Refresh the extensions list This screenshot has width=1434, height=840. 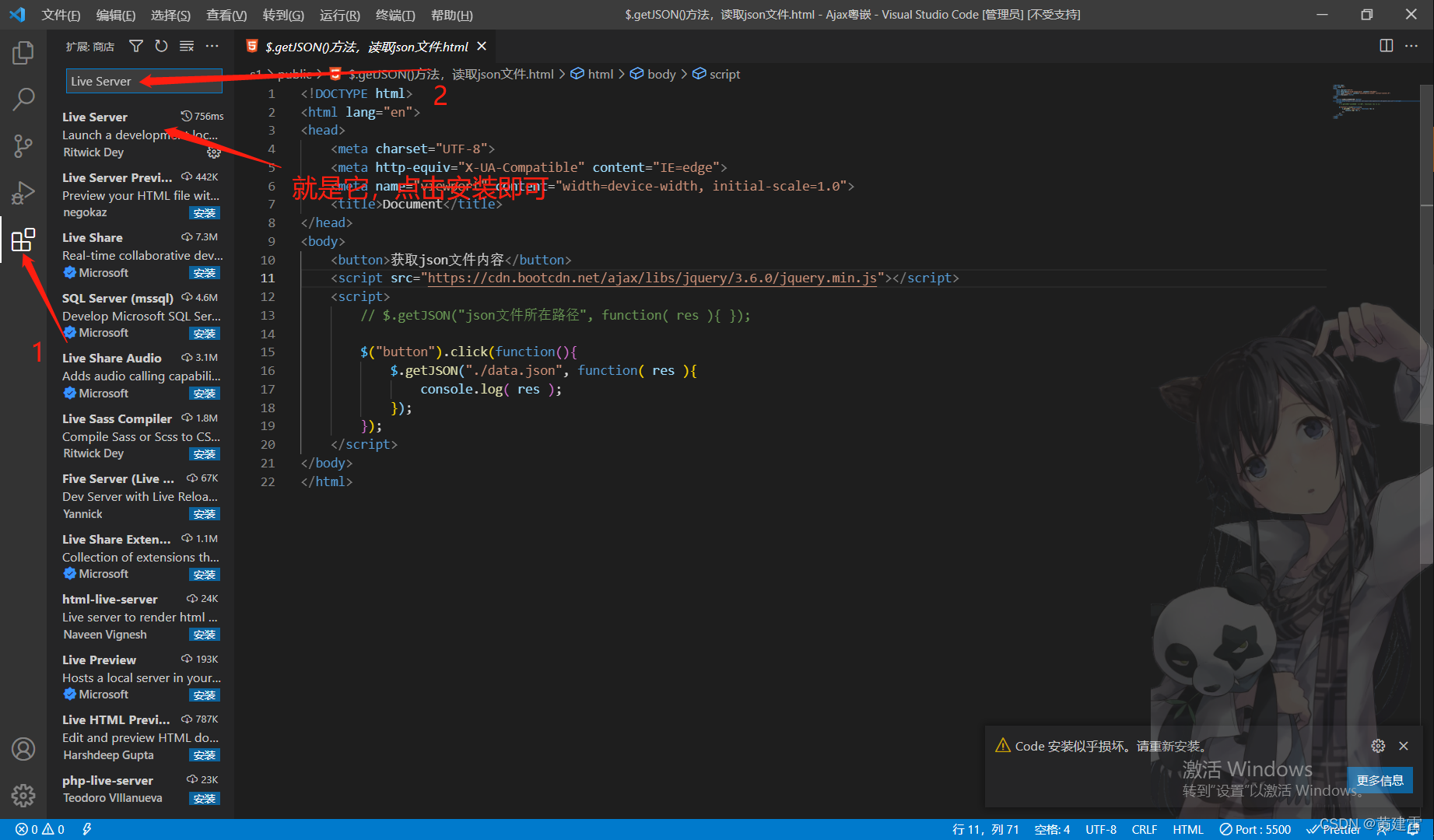pos(161,47)
